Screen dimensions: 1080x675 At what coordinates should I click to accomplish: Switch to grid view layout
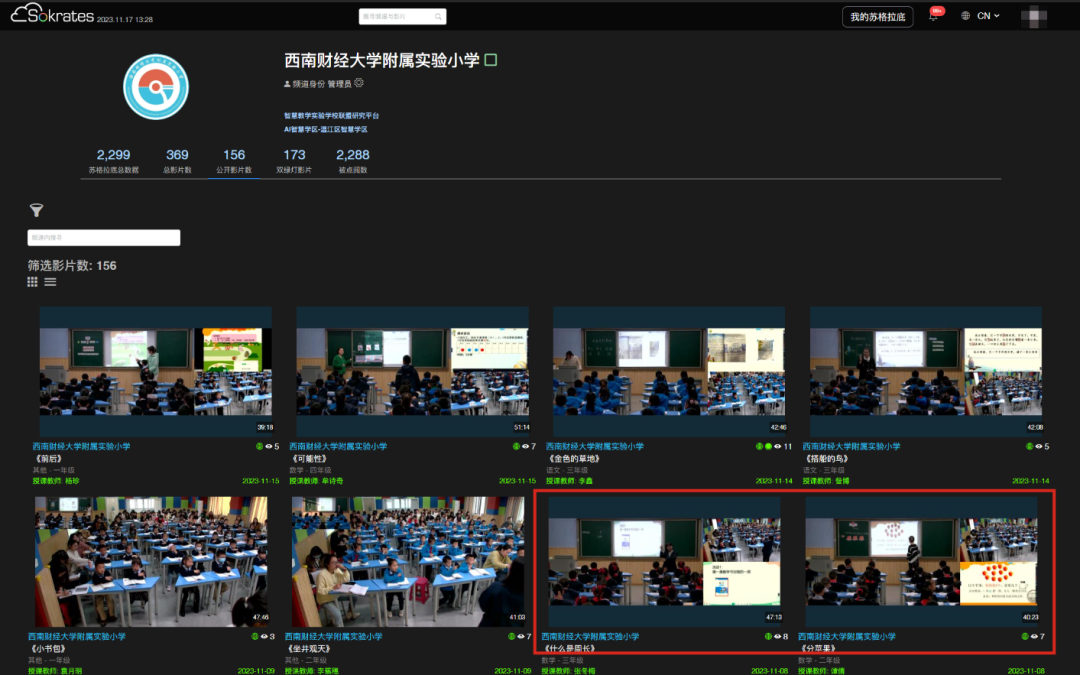[33, 283]
